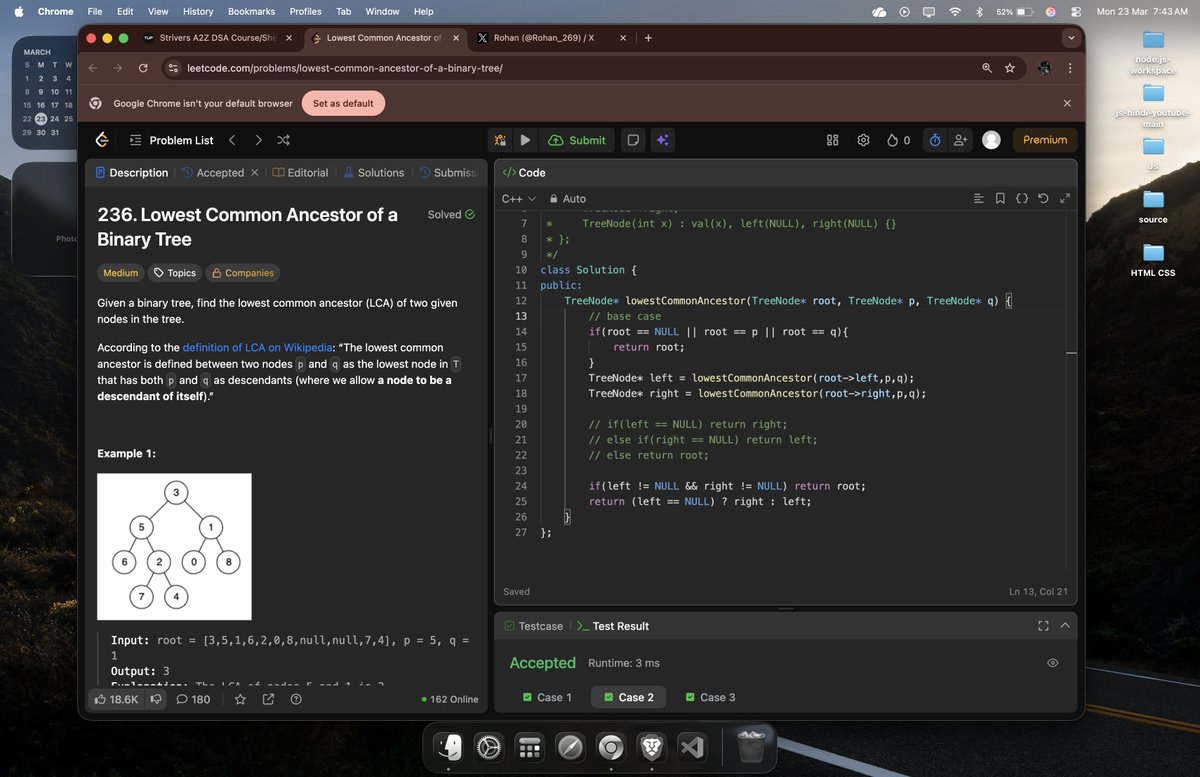Click the Medium difficulty badge

tap(120, 273)
